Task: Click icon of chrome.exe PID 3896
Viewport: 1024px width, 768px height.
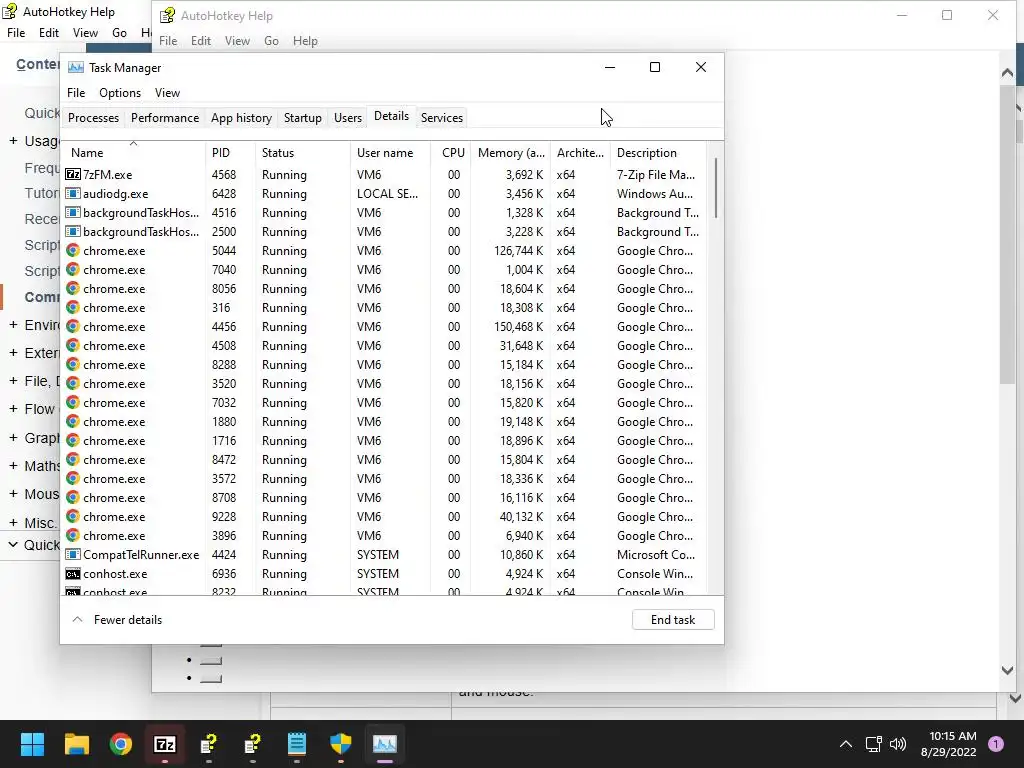Action: [72, 535]
